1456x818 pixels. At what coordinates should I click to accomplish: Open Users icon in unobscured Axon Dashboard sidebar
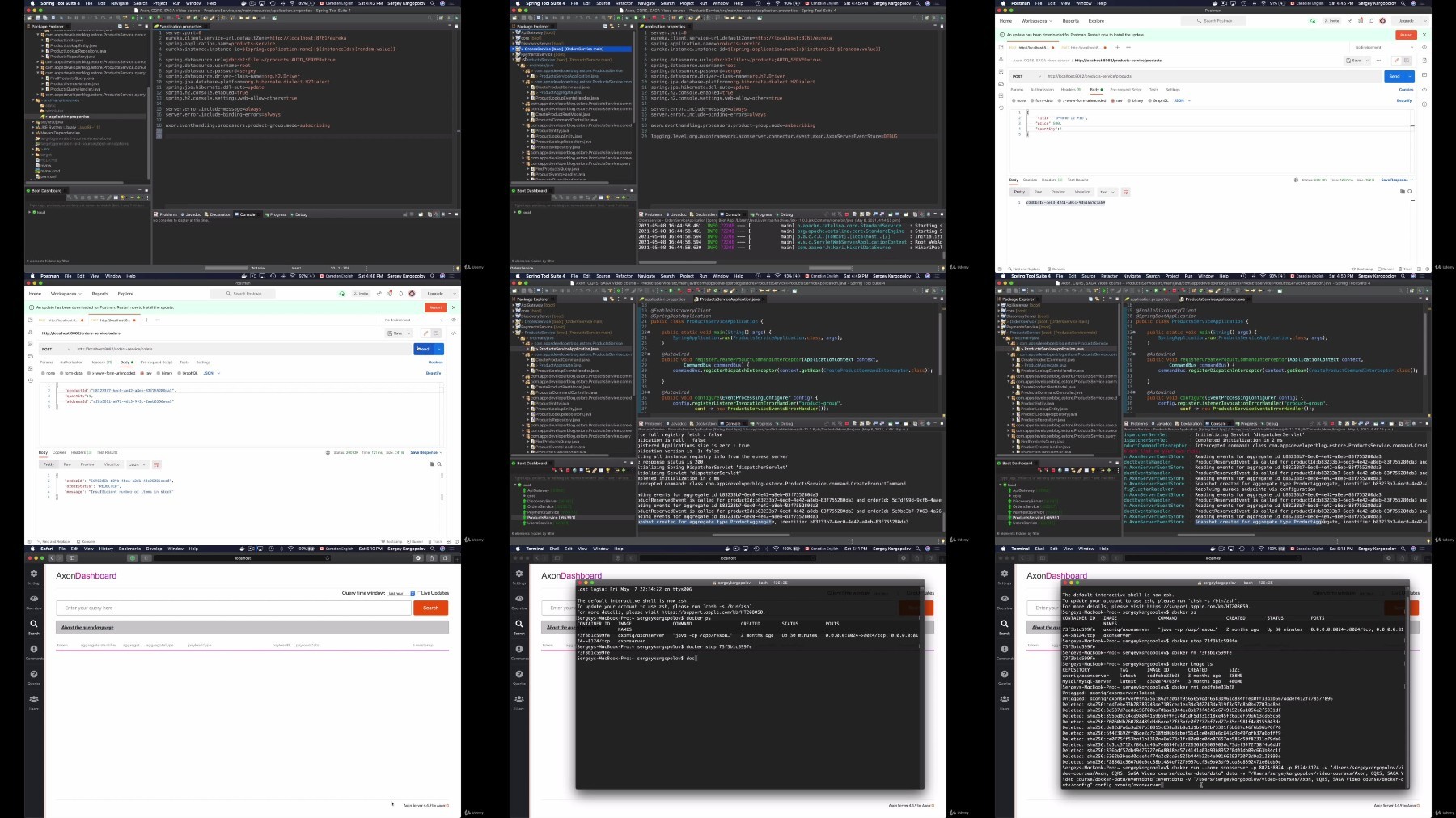34,699
